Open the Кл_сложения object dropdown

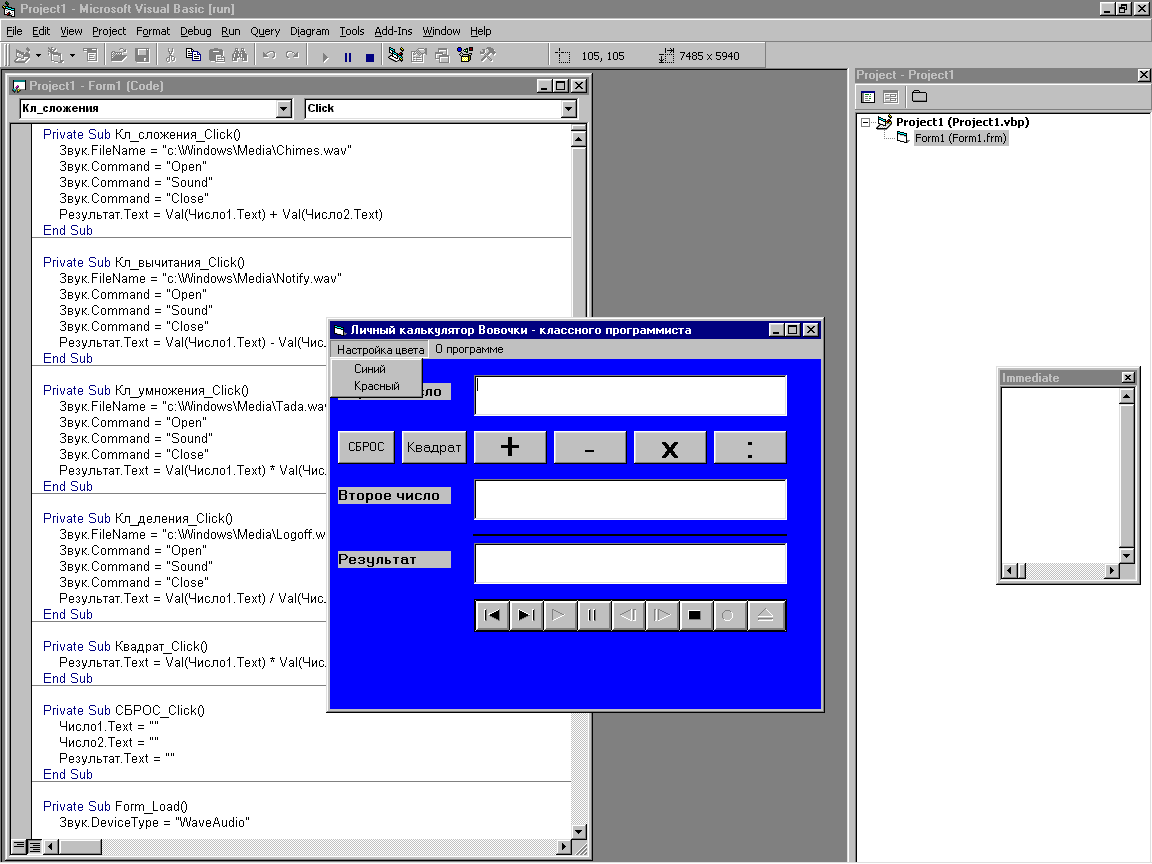284,109
